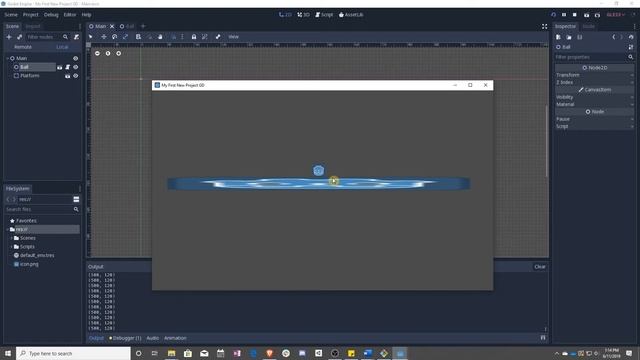Pause the running scene

(x=564, y=15)
